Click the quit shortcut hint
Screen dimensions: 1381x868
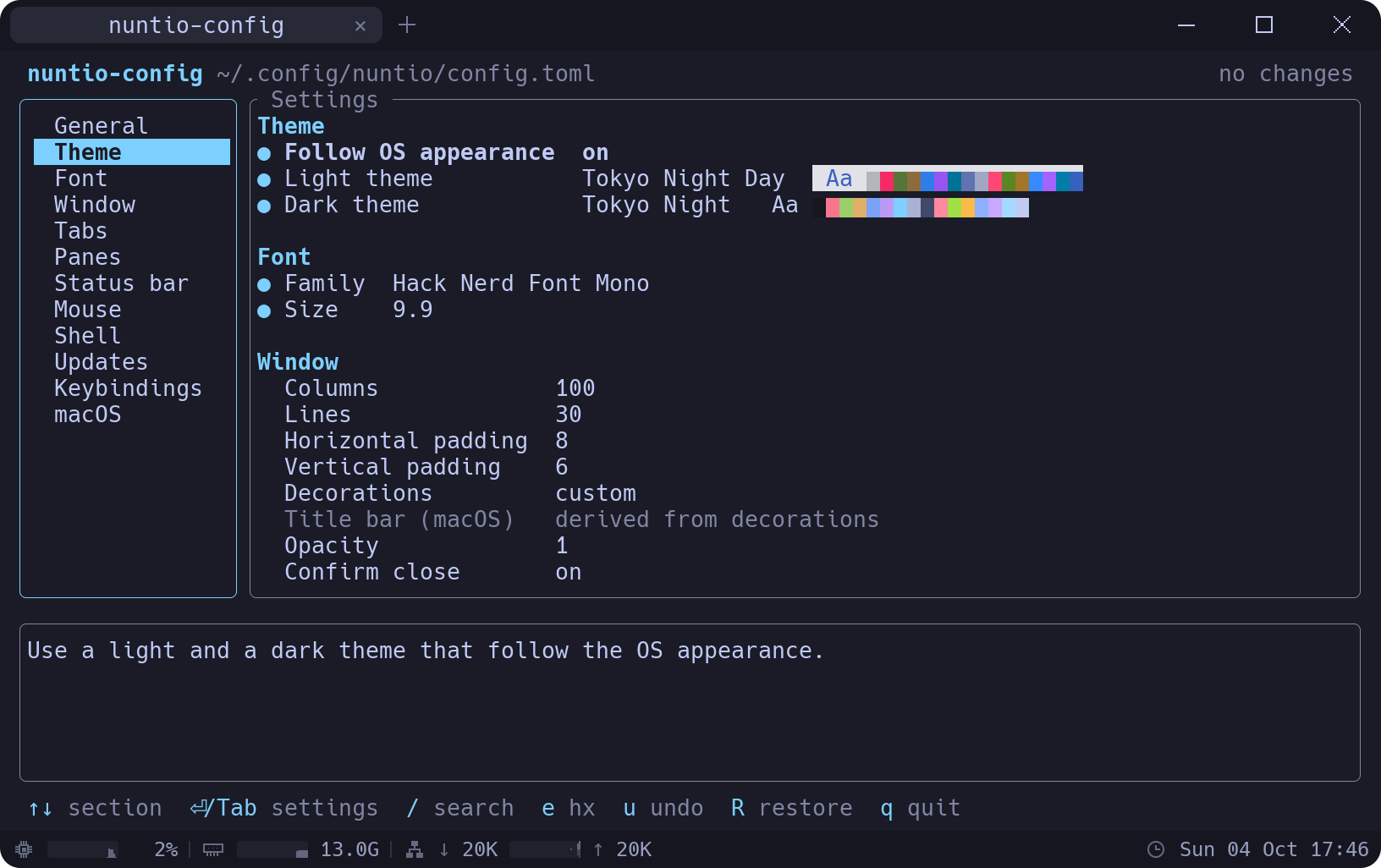tap(920, 808)
